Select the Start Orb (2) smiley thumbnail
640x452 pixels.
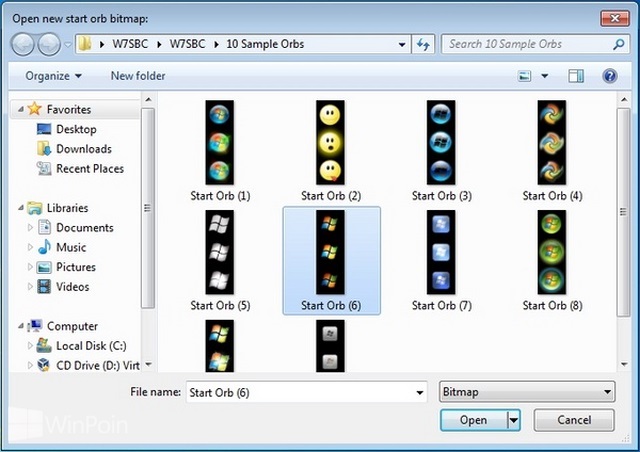(x=330, y=143)
